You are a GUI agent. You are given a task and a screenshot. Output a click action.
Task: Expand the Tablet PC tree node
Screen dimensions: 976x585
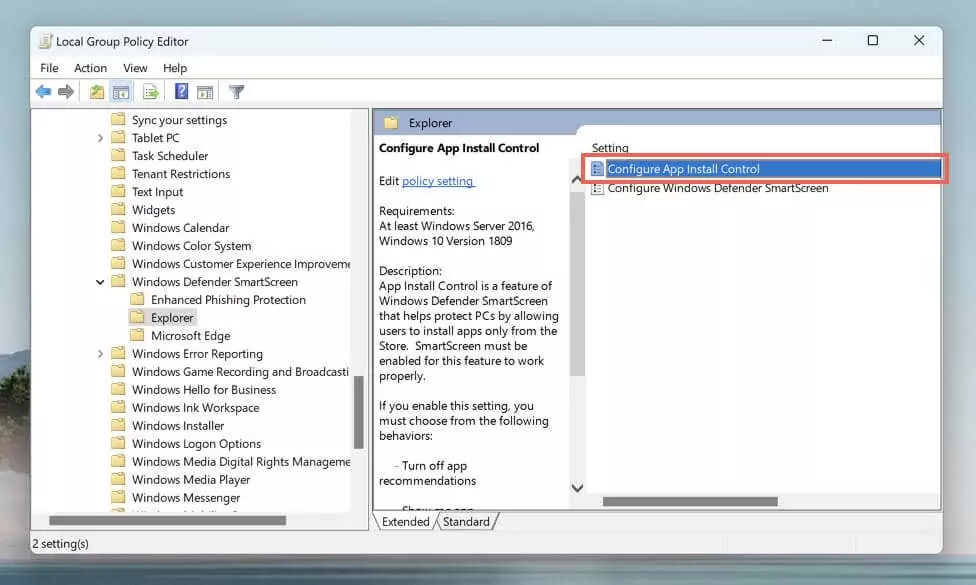[100, 138]
